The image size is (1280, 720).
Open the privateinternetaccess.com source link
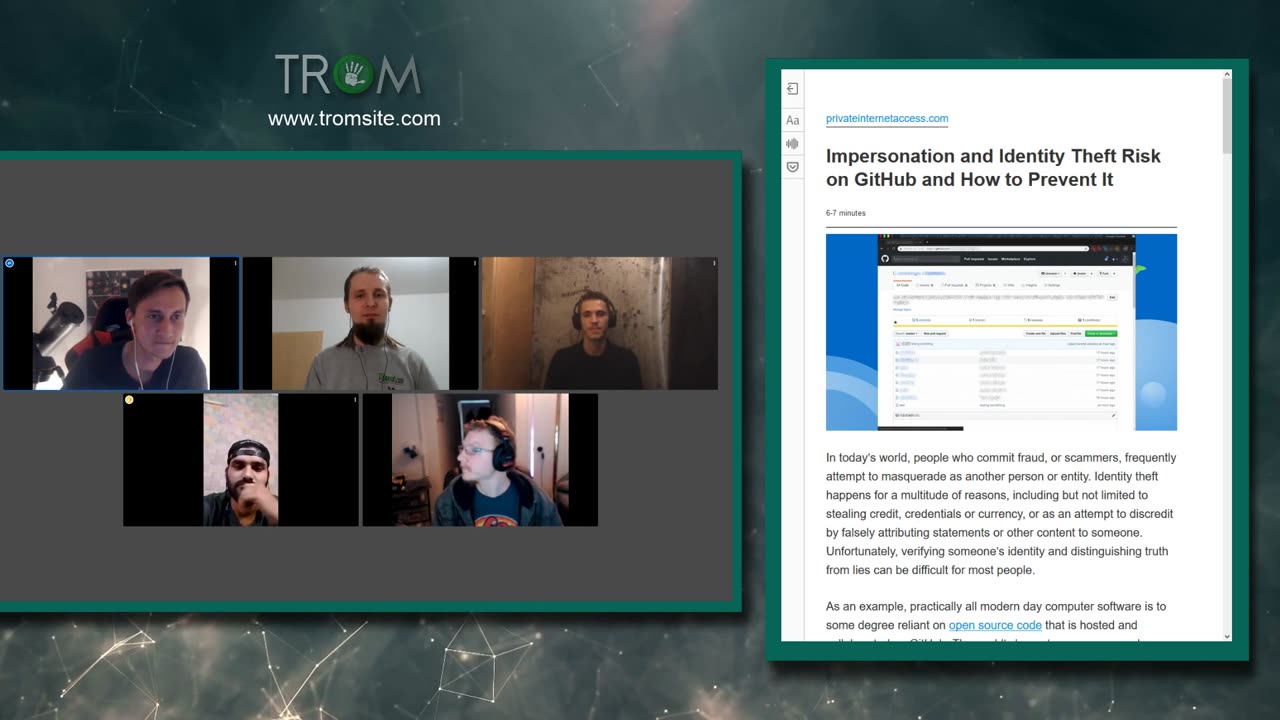pyautogui.click(x=887, y=118)
